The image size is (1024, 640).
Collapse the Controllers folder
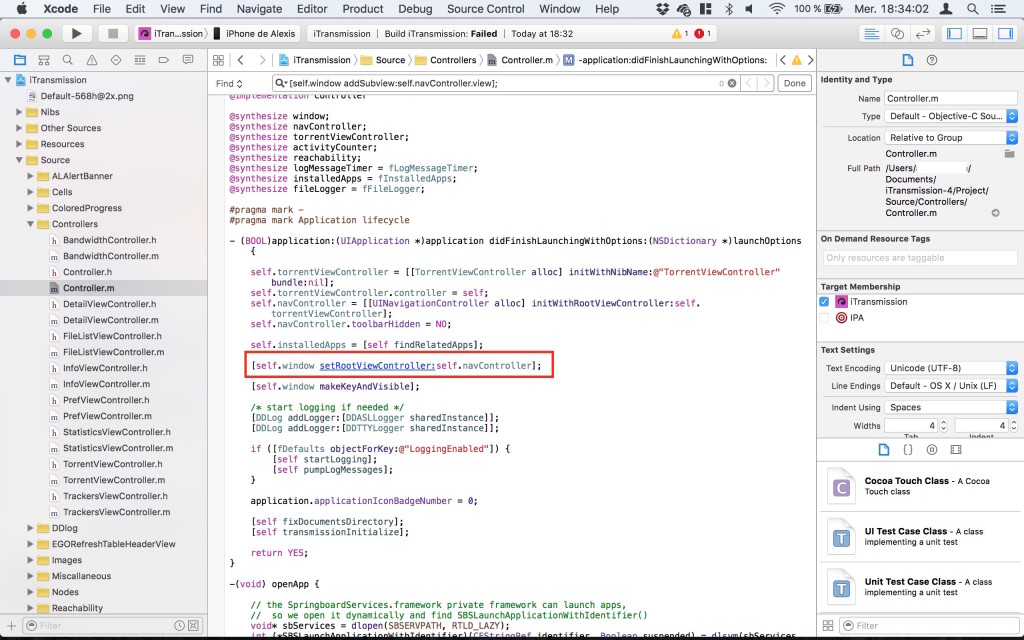pos(31,224)
